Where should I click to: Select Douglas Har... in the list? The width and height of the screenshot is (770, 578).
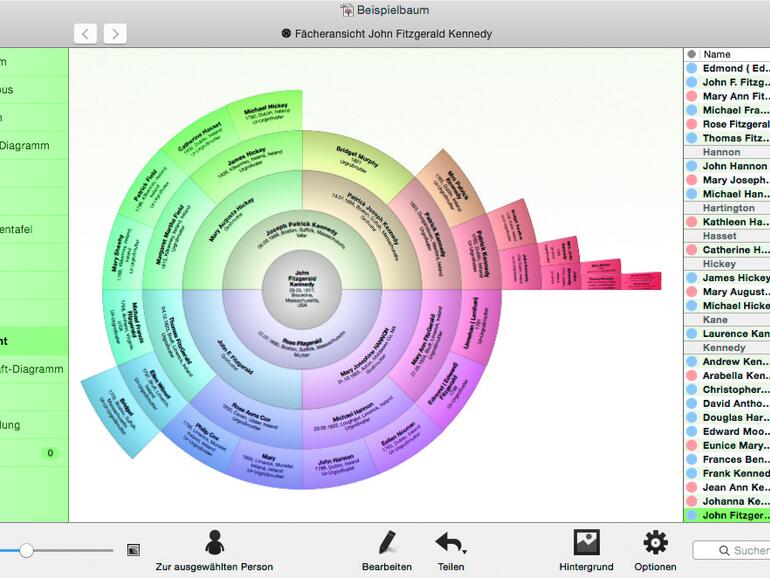(x=727, y=418)
